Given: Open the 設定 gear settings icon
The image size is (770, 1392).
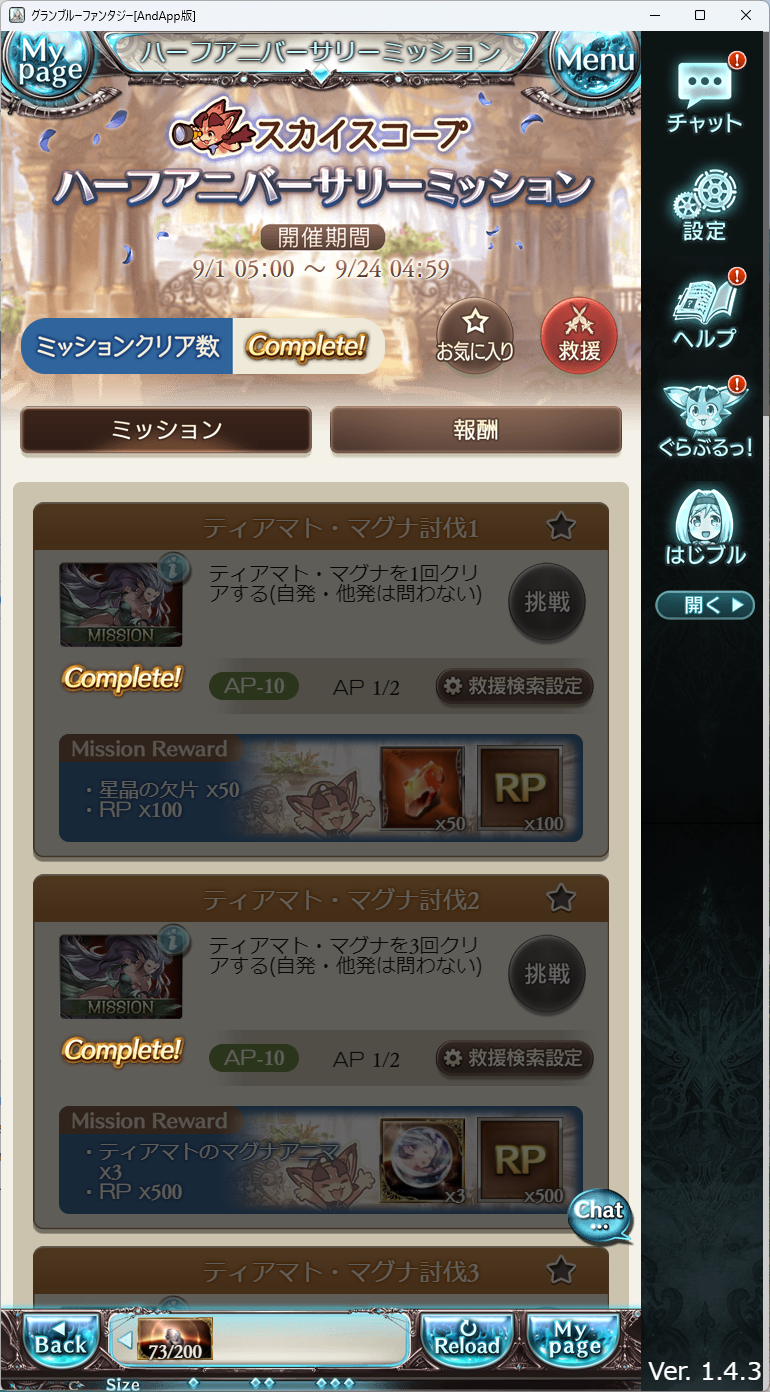Looking at the screenshot, I should tap(705, 204).
